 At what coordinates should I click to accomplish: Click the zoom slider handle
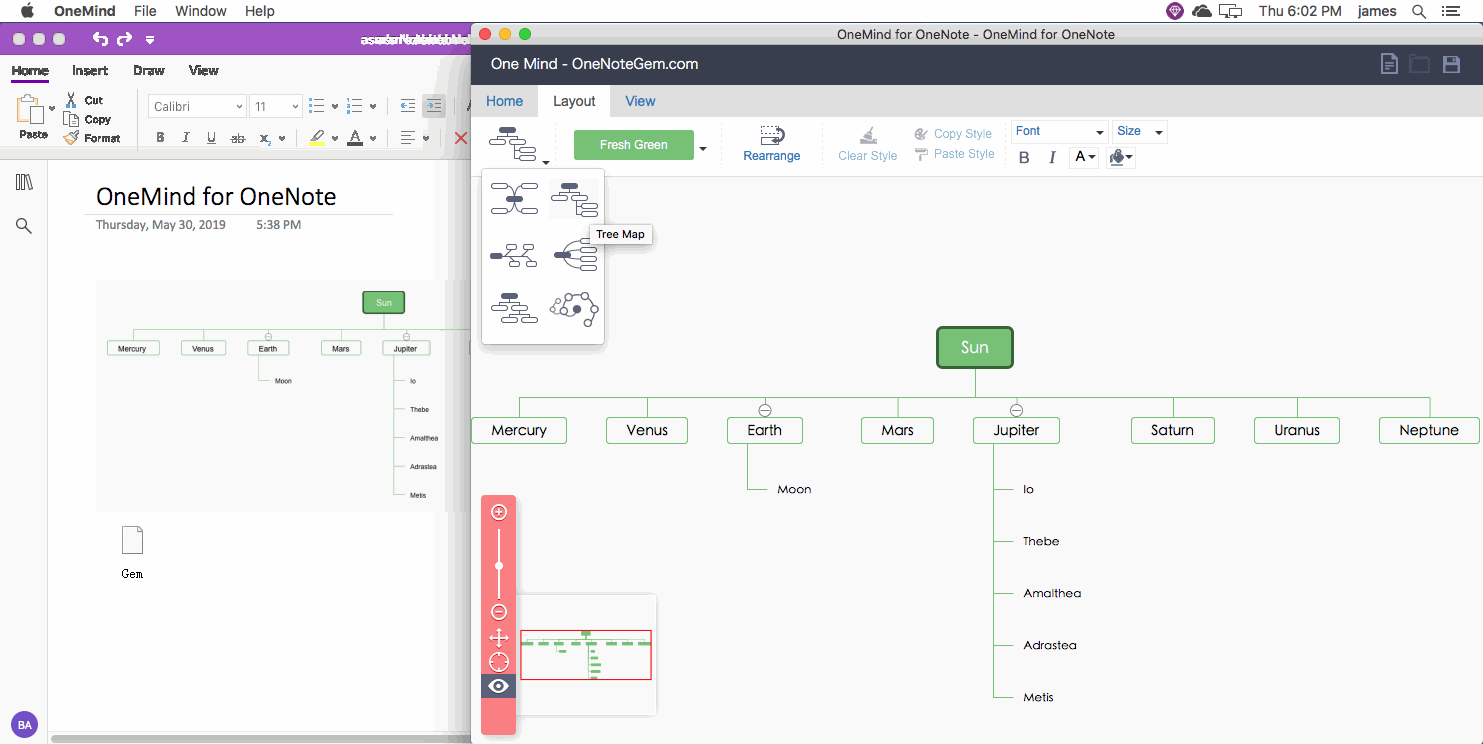coord(499,566)
